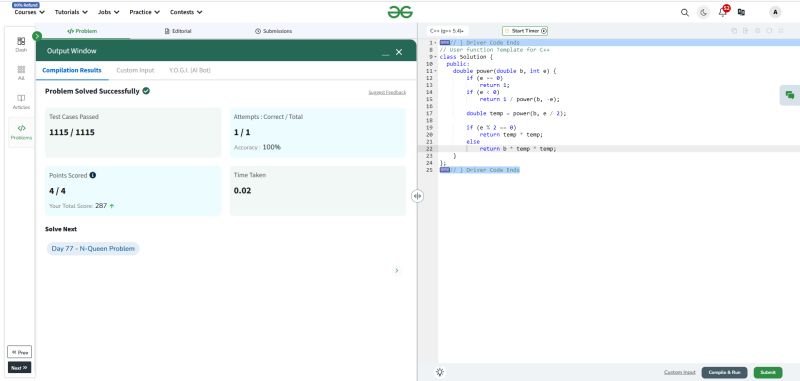Open Day 77 N-Queen Problem
Viewport: 800px width, 381px height.
click(x=93, y=249)
